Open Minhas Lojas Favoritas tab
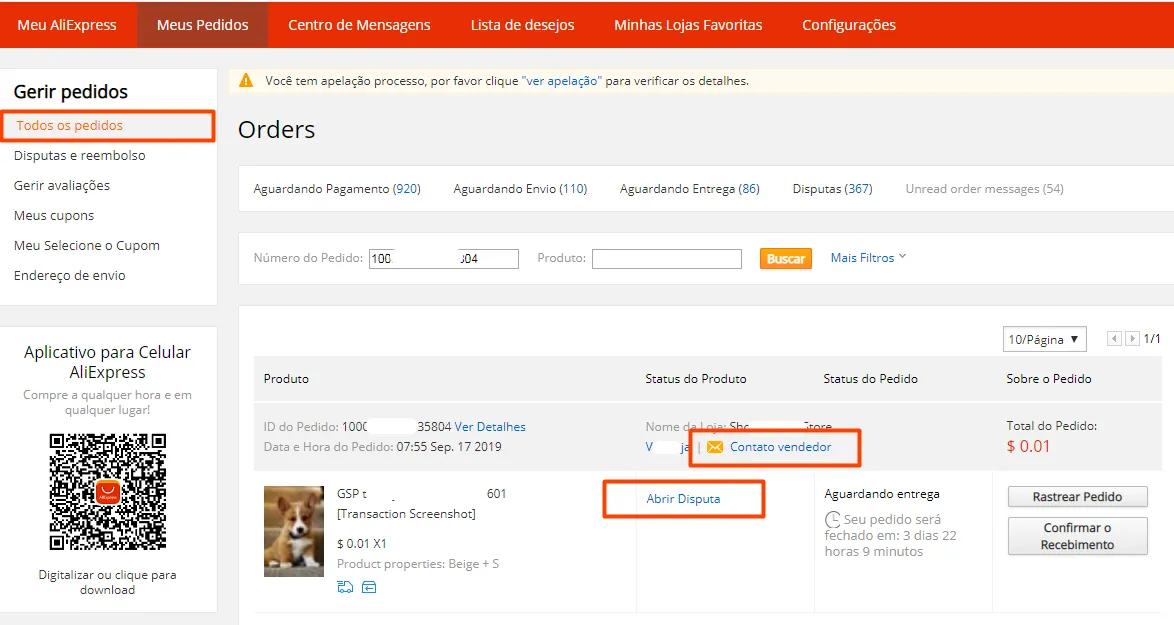Screen dimensions: 1174x625 [x=688, y=25]
